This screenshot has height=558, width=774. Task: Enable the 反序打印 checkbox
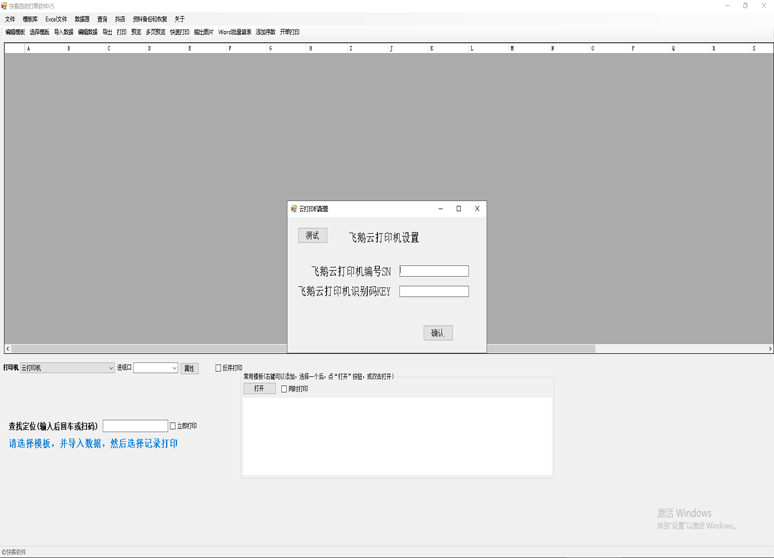point(219,368)
